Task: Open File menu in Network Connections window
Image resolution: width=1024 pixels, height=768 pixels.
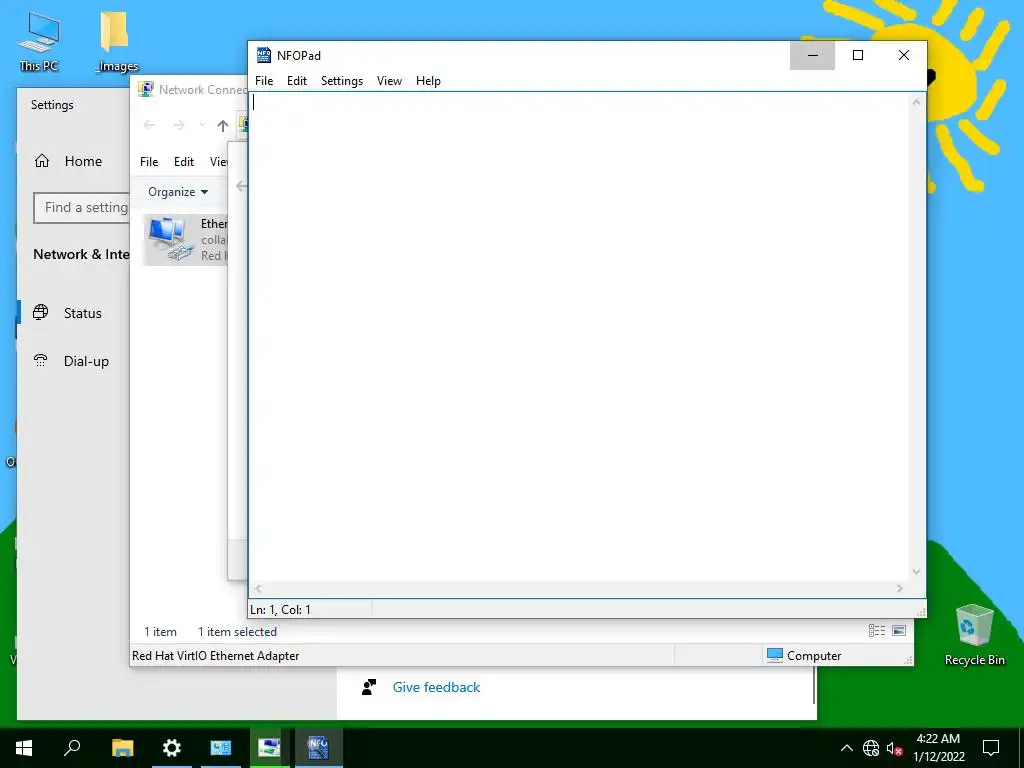Action: [x=149, y=162]
